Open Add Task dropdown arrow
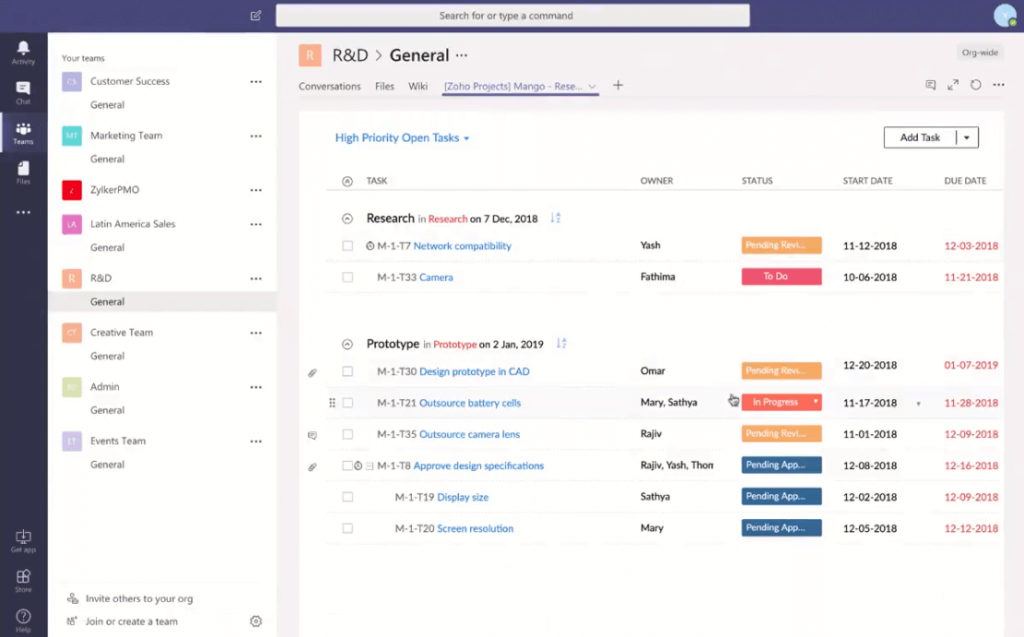 tap(967, 138)
